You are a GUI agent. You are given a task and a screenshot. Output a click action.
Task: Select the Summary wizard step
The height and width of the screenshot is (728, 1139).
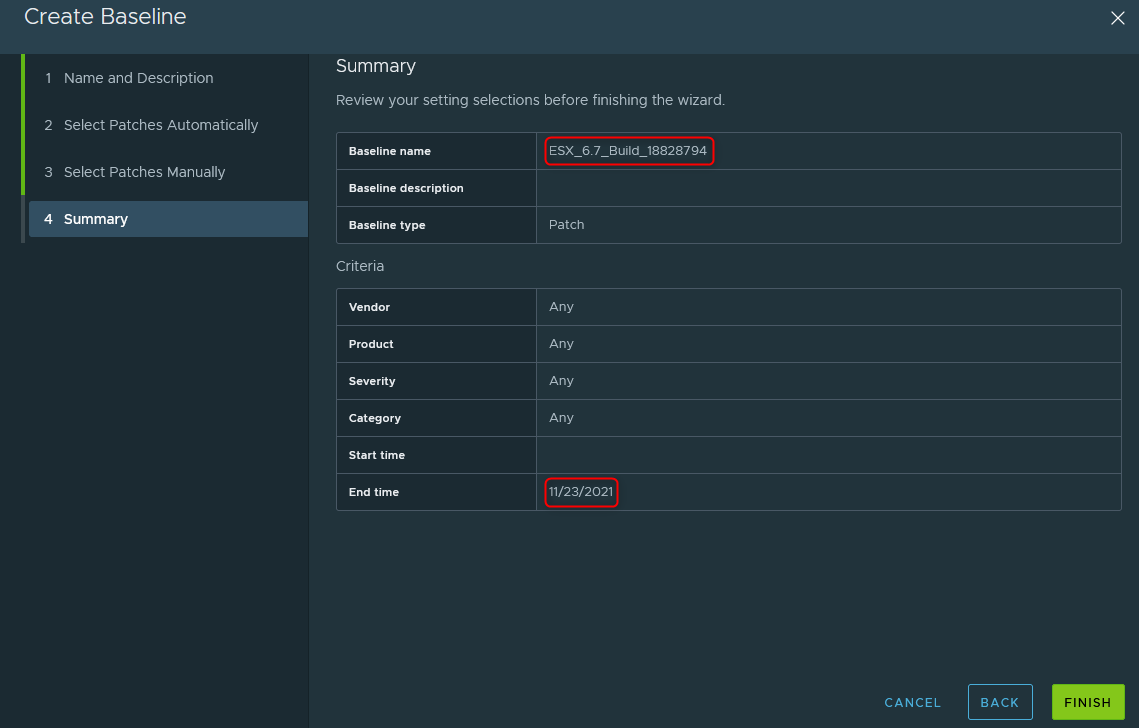point(96,219)
